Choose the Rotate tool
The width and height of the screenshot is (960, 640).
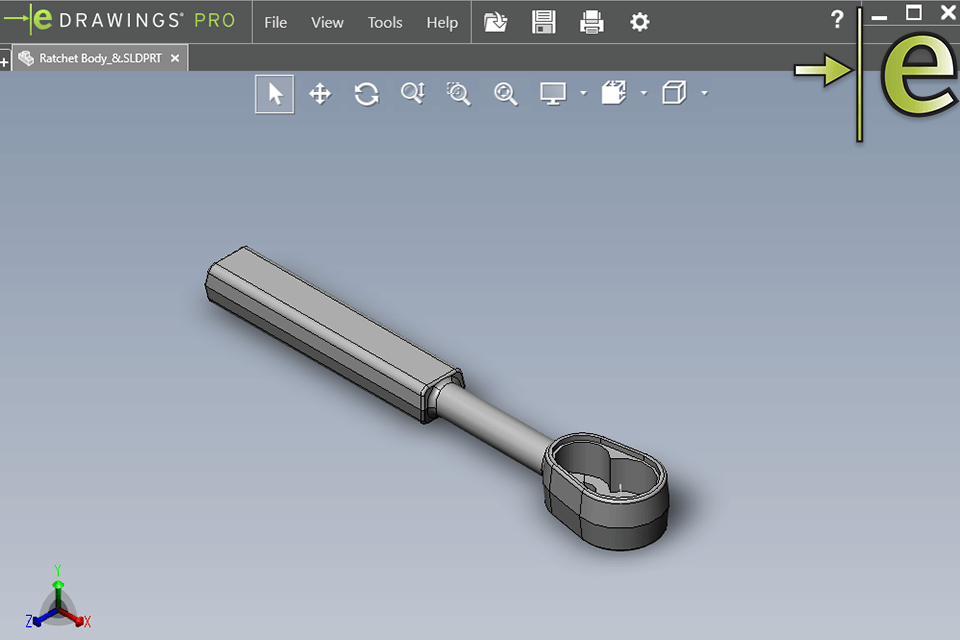point(366,94)
